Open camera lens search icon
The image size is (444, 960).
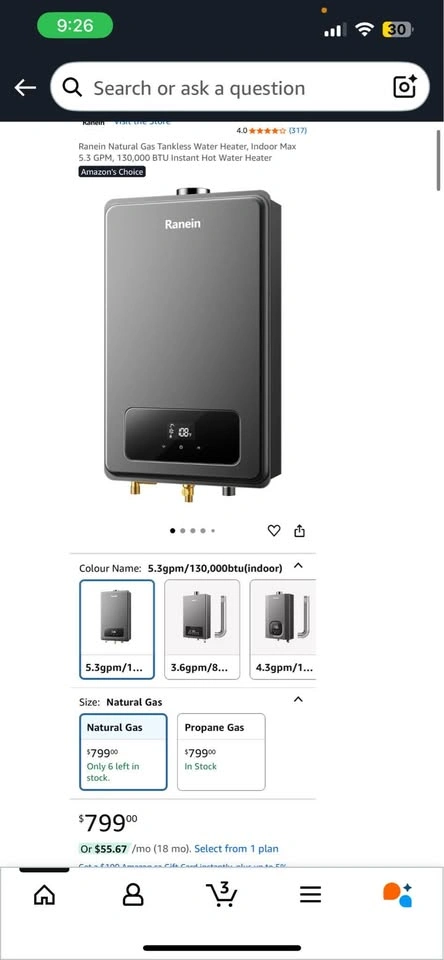pyautogui.click(x=405, y=87)
